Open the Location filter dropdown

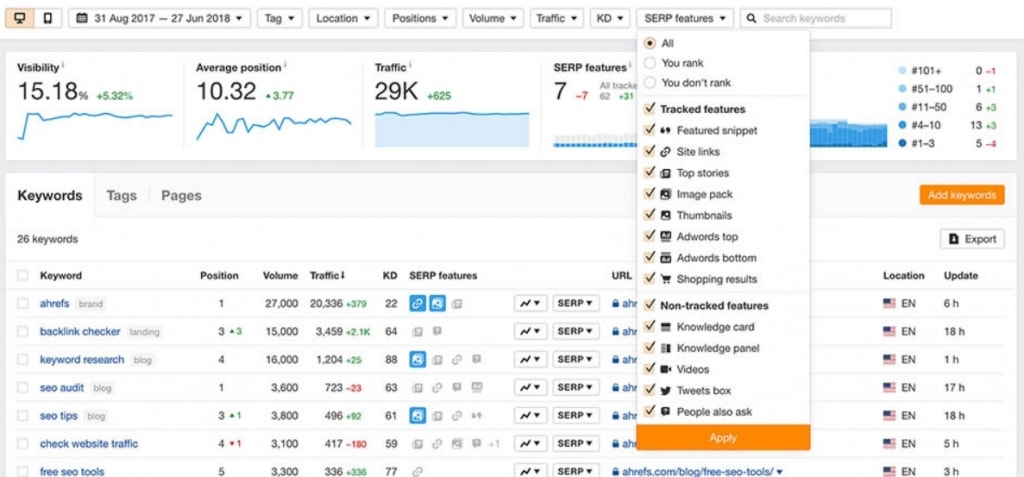point(343,18)
